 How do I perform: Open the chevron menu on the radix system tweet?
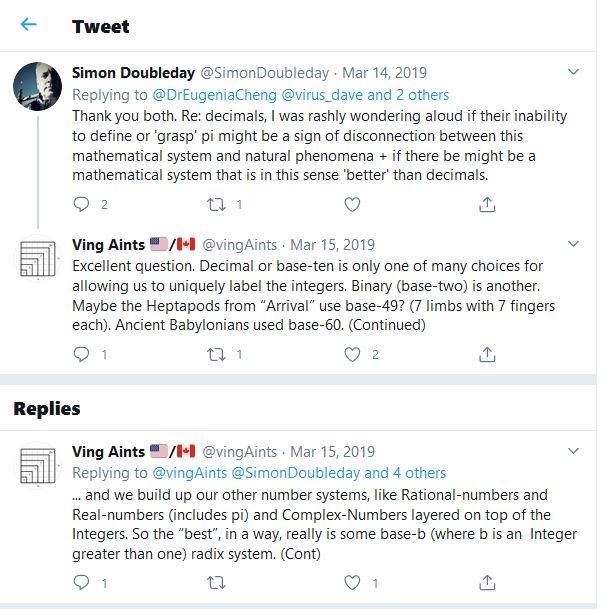574,452
